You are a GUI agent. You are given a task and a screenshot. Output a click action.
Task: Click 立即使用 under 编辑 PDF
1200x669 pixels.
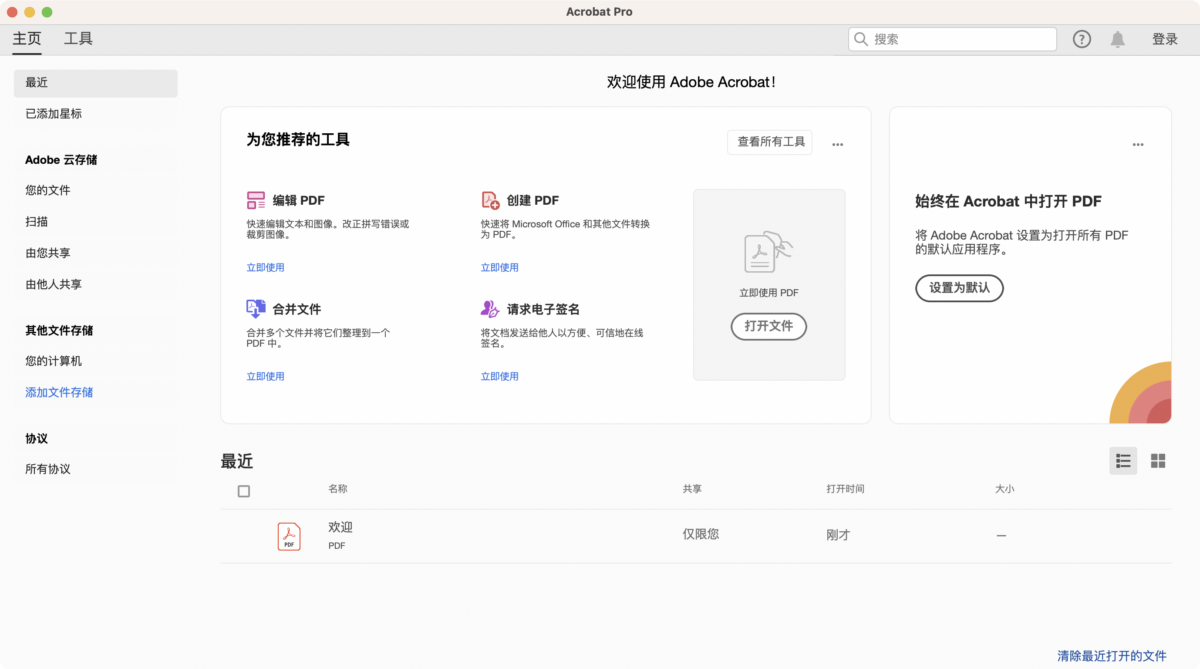265,267
